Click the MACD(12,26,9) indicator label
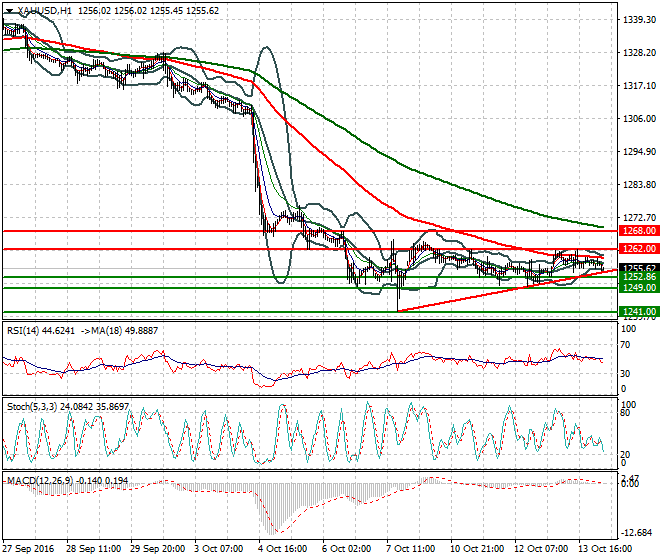This screenshot has height=560, width=660. tap(68, 480)
